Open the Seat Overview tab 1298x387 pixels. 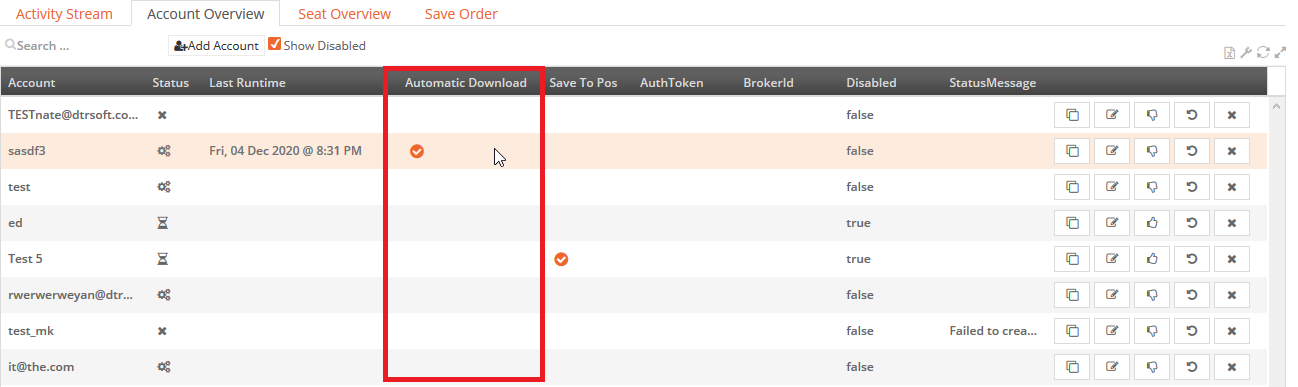pyautogui.click(x=344, y=14)
